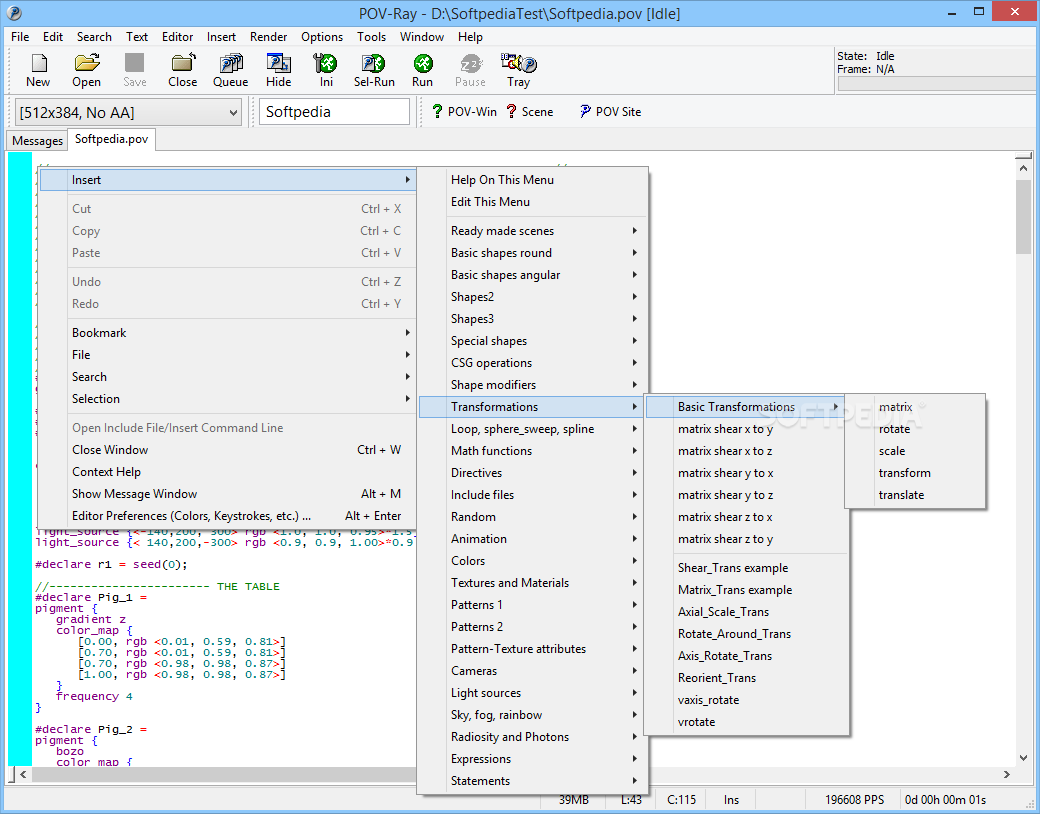Viewport: 1040px width, 814px height.
Task: Click the Tray toolbar icon
Action: [x=519, y=70]
